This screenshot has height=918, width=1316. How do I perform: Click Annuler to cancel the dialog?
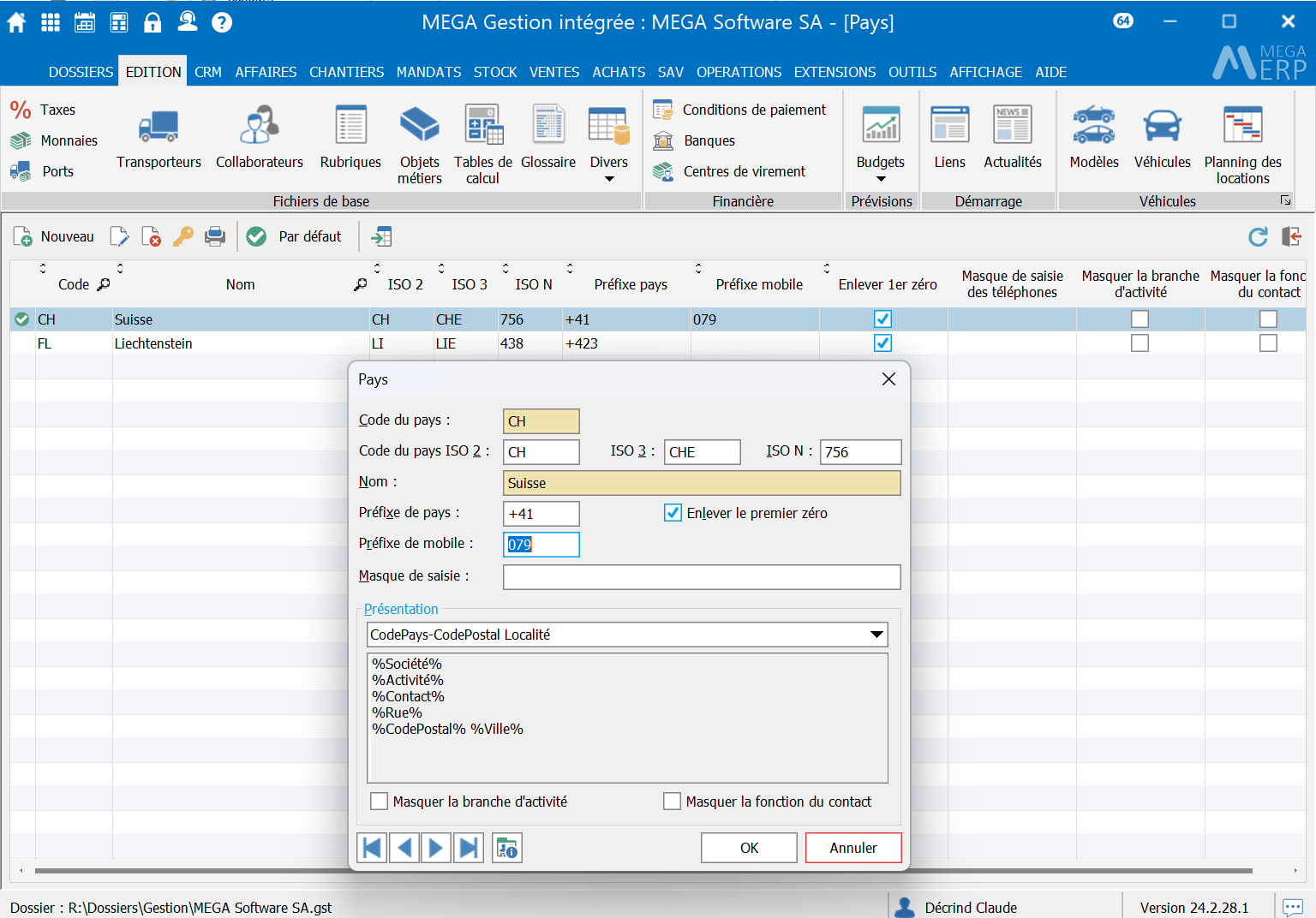click(x=852, y=848)
